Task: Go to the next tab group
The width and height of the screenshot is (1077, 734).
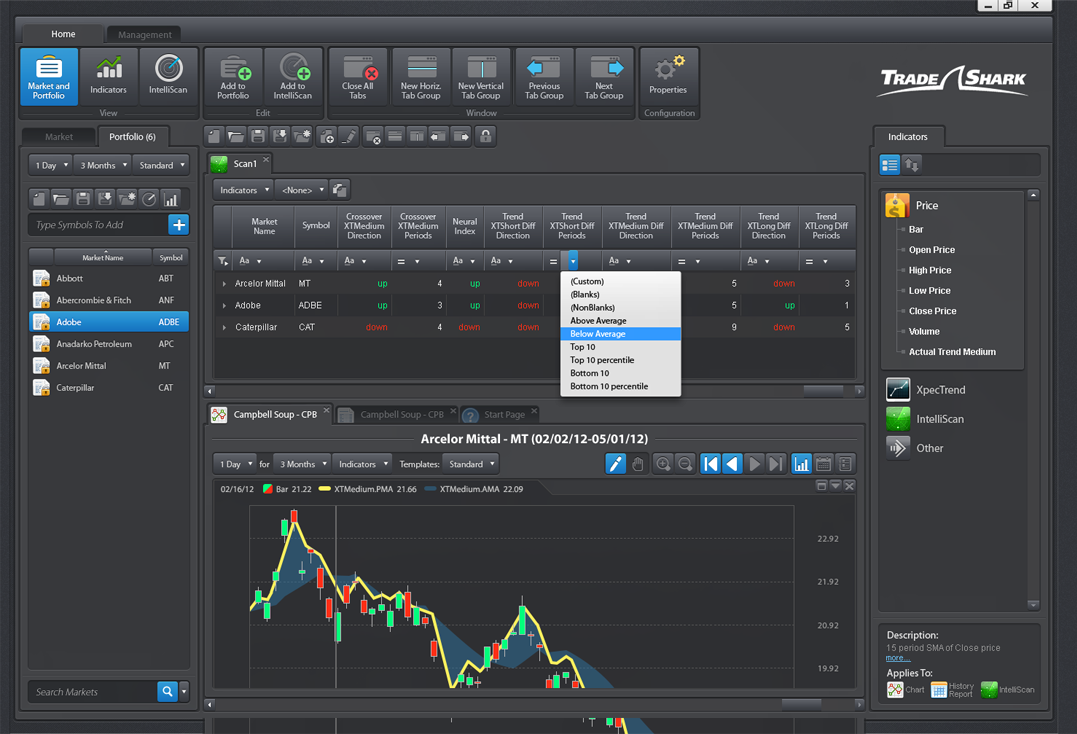Action: (x=604, y=77)
